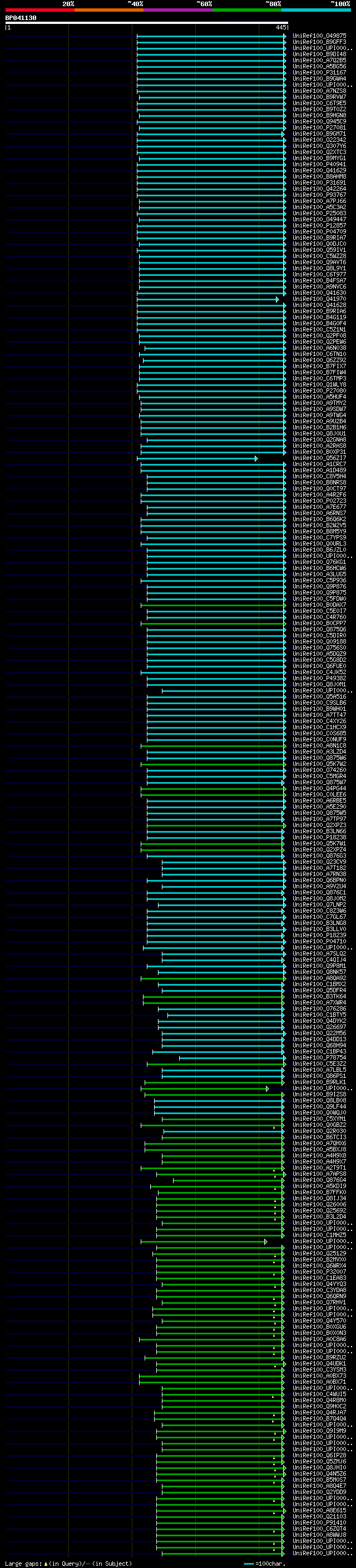Screen dimensions: 356x1568
Task: Click the UniRef100_A7TT47 label
Action: [x=319, y=715]
